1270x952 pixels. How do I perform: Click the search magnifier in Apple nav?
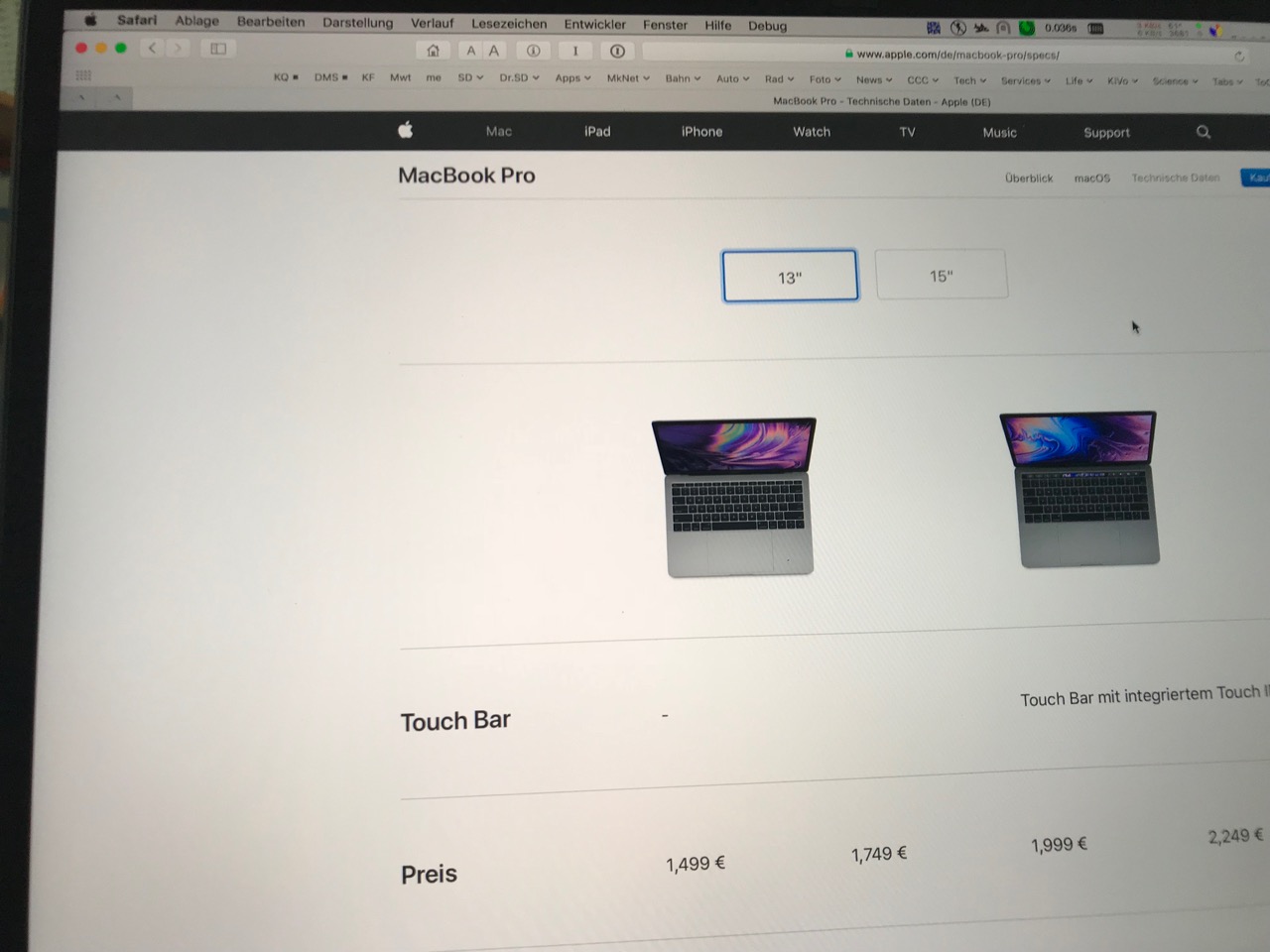pyautogui.click(x=1204, y=132)
